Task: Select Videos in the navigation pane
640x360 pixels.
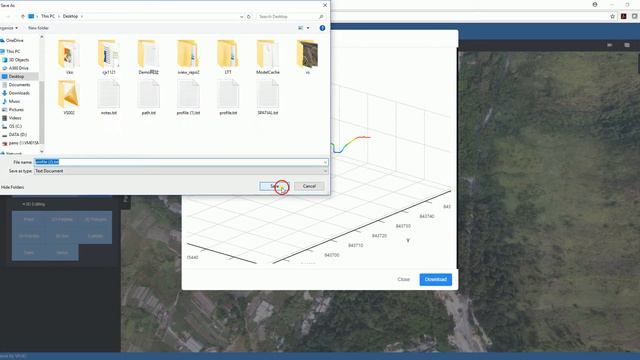Action: coord(15,118)
